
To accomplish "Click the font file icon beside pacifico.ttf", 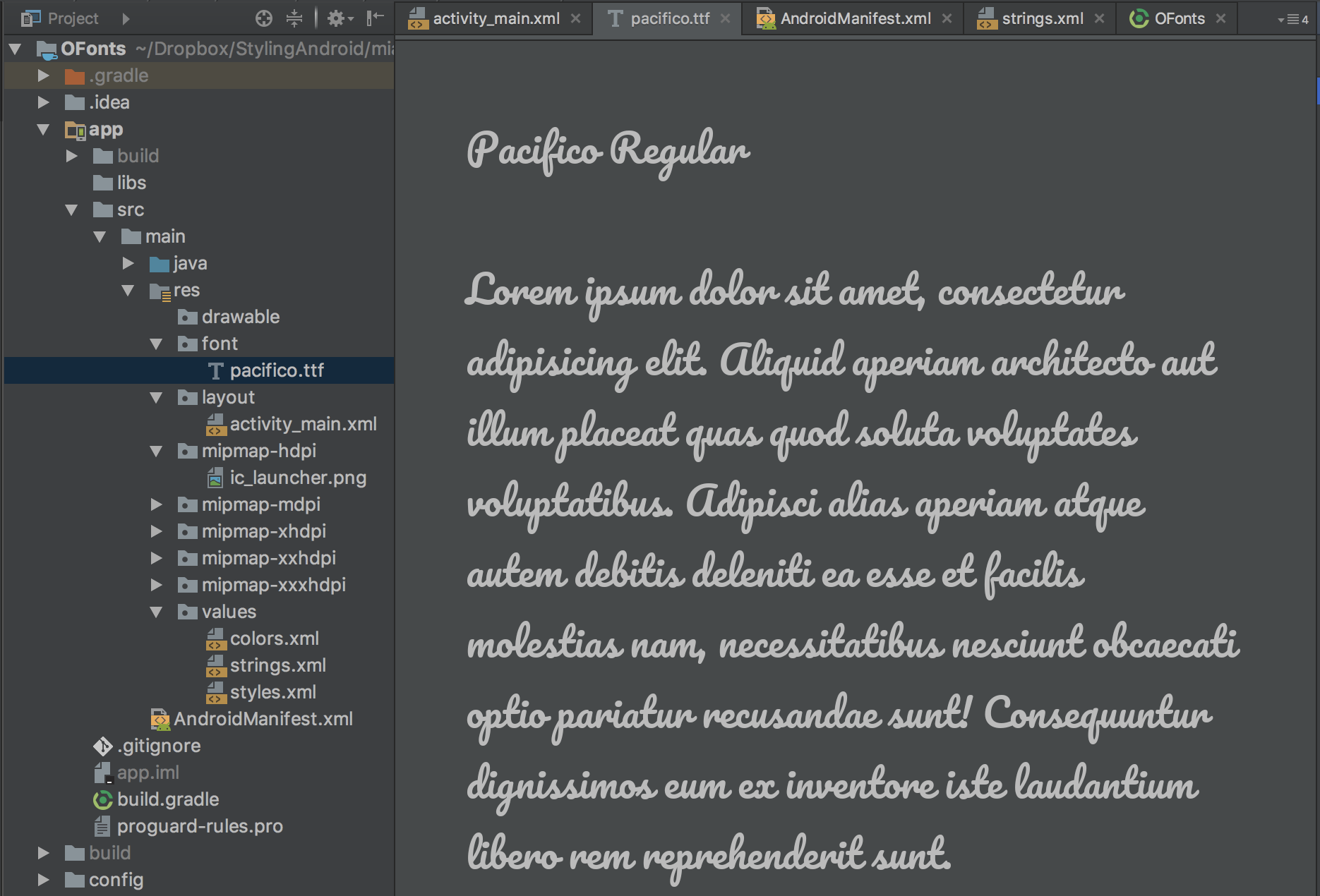I will click(x=215, y=371).
